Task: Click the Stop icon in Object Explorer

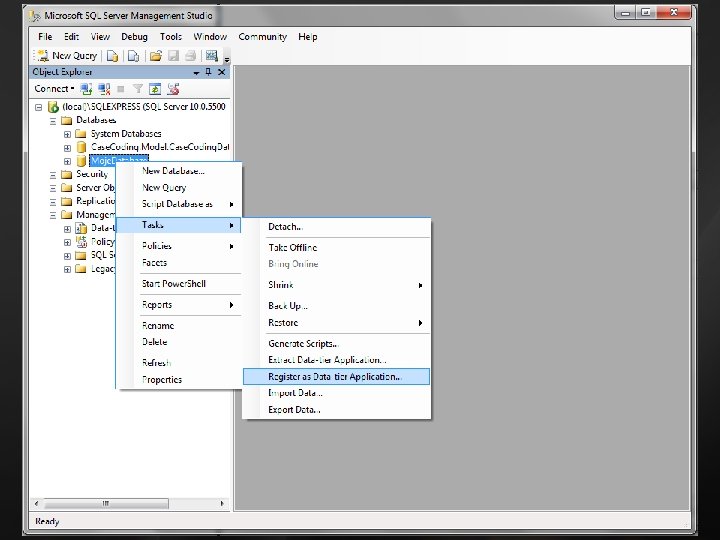Action: tap(120, 89)
